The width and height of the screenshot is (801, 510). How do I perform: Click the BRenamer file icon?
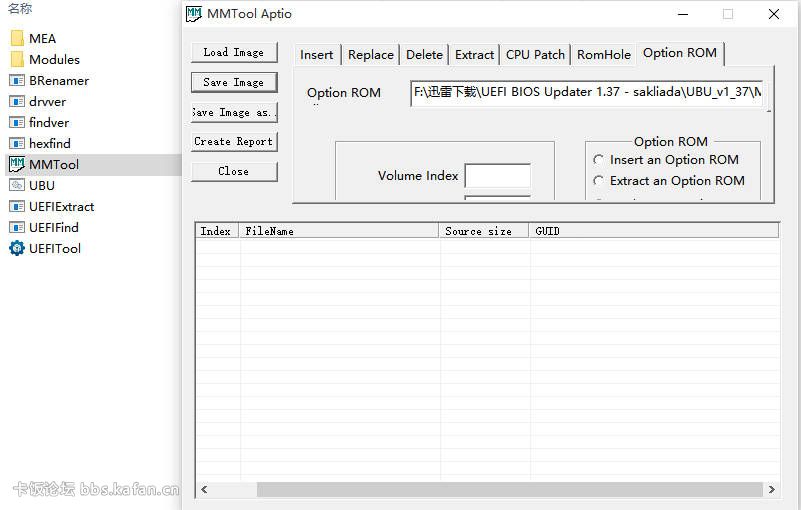tap(17, 81)
